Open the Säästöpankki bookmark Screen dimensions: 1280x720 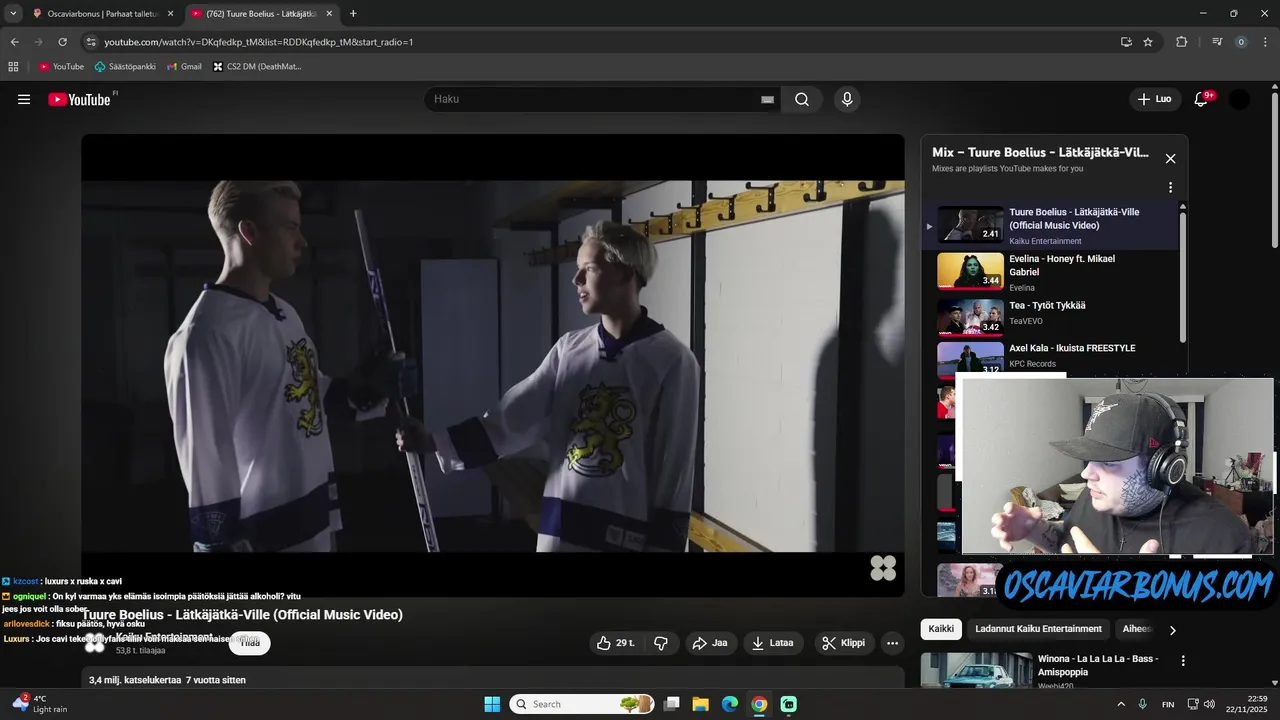tap(125, 67)
